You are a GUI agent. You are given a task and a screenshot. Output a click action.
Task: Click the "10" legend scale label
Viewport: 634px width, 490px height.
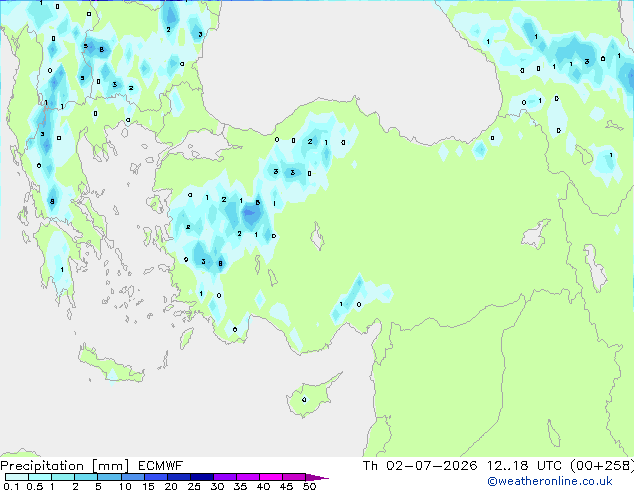(125, 486)
